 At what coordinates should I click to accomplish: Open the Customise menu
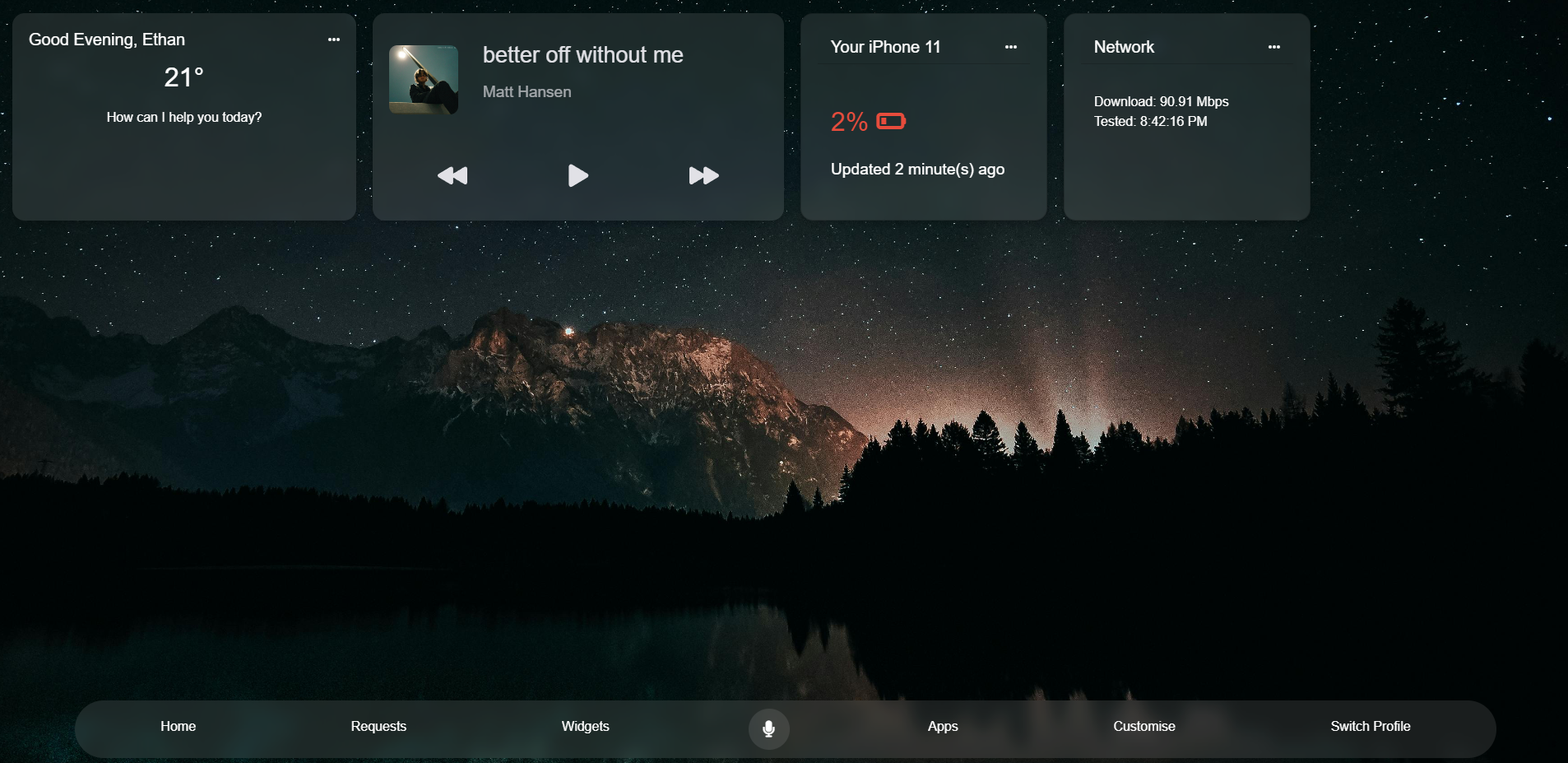pos(1144,726)
